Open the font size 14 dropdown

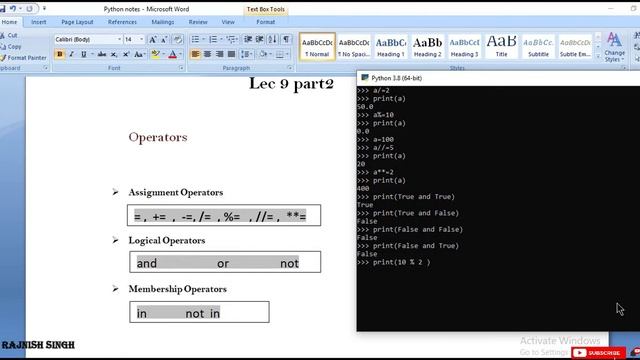click(142, 40)
